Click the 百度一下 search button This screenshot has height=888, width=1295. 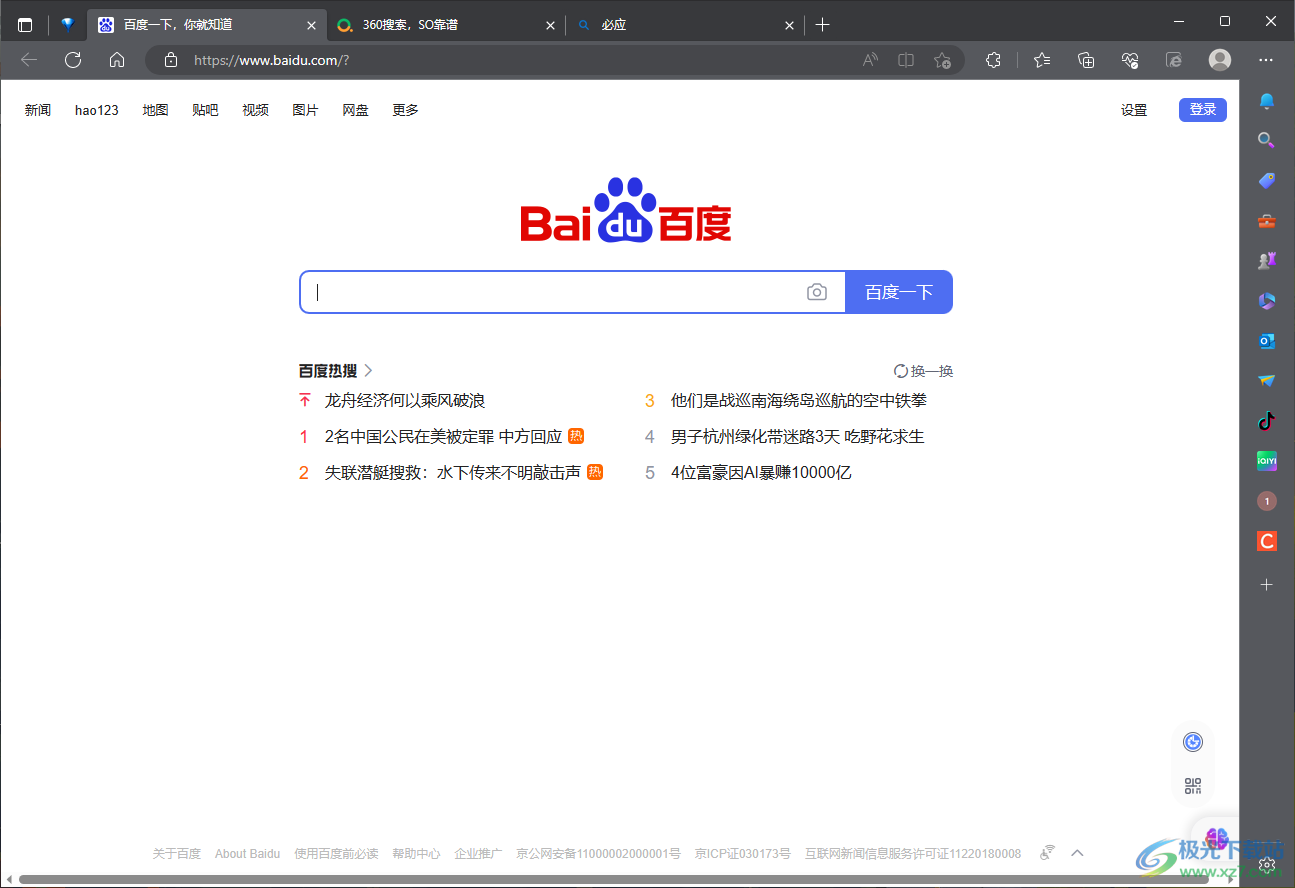pos(899,292)
